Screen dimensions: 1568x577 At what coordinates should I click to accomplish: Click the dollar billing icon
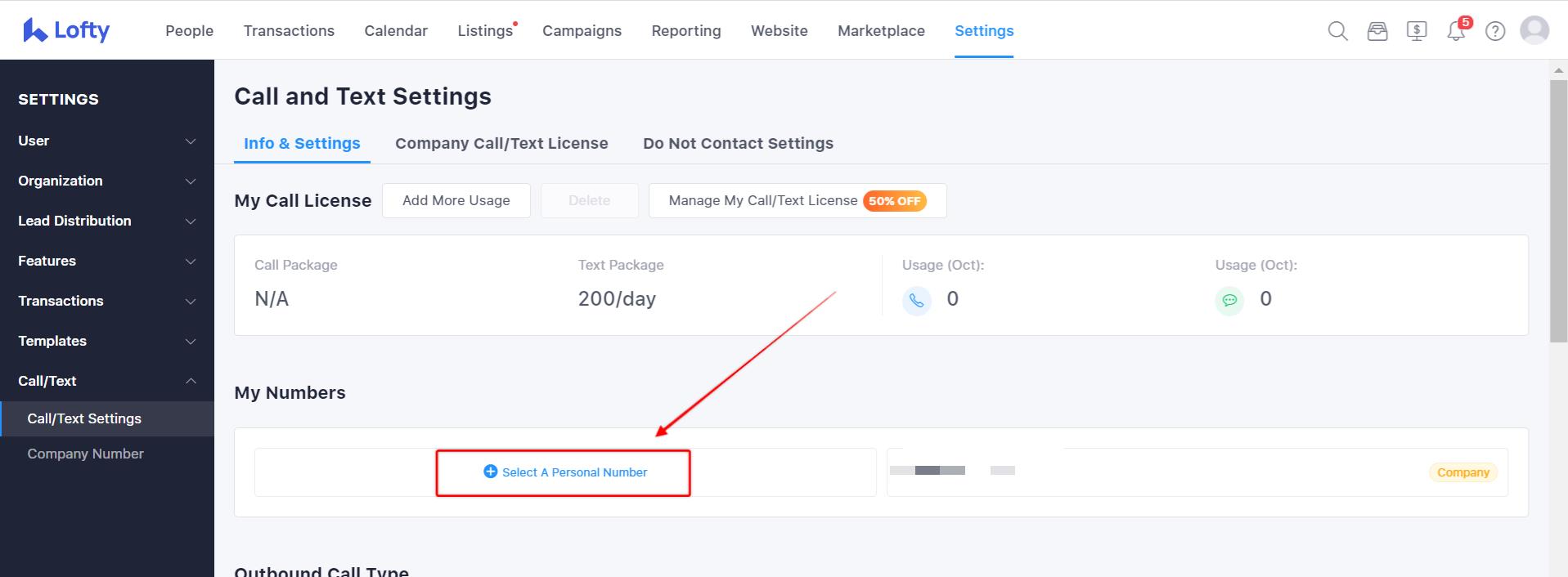coord(1417,31)
